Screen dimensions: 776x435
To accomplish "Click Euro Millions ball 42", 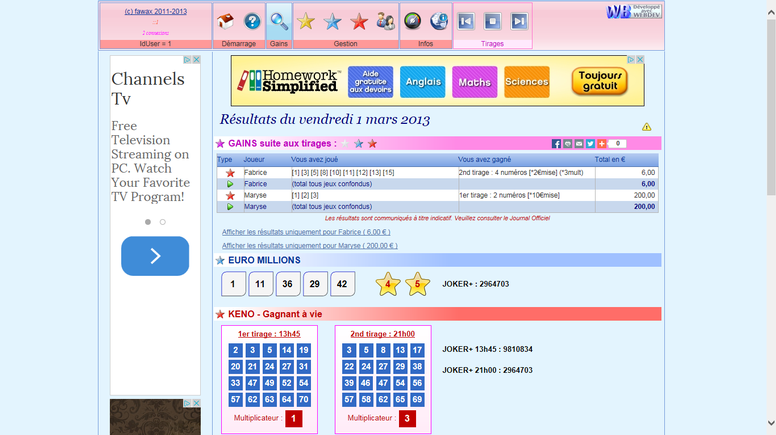I will [x=342, y=284].
